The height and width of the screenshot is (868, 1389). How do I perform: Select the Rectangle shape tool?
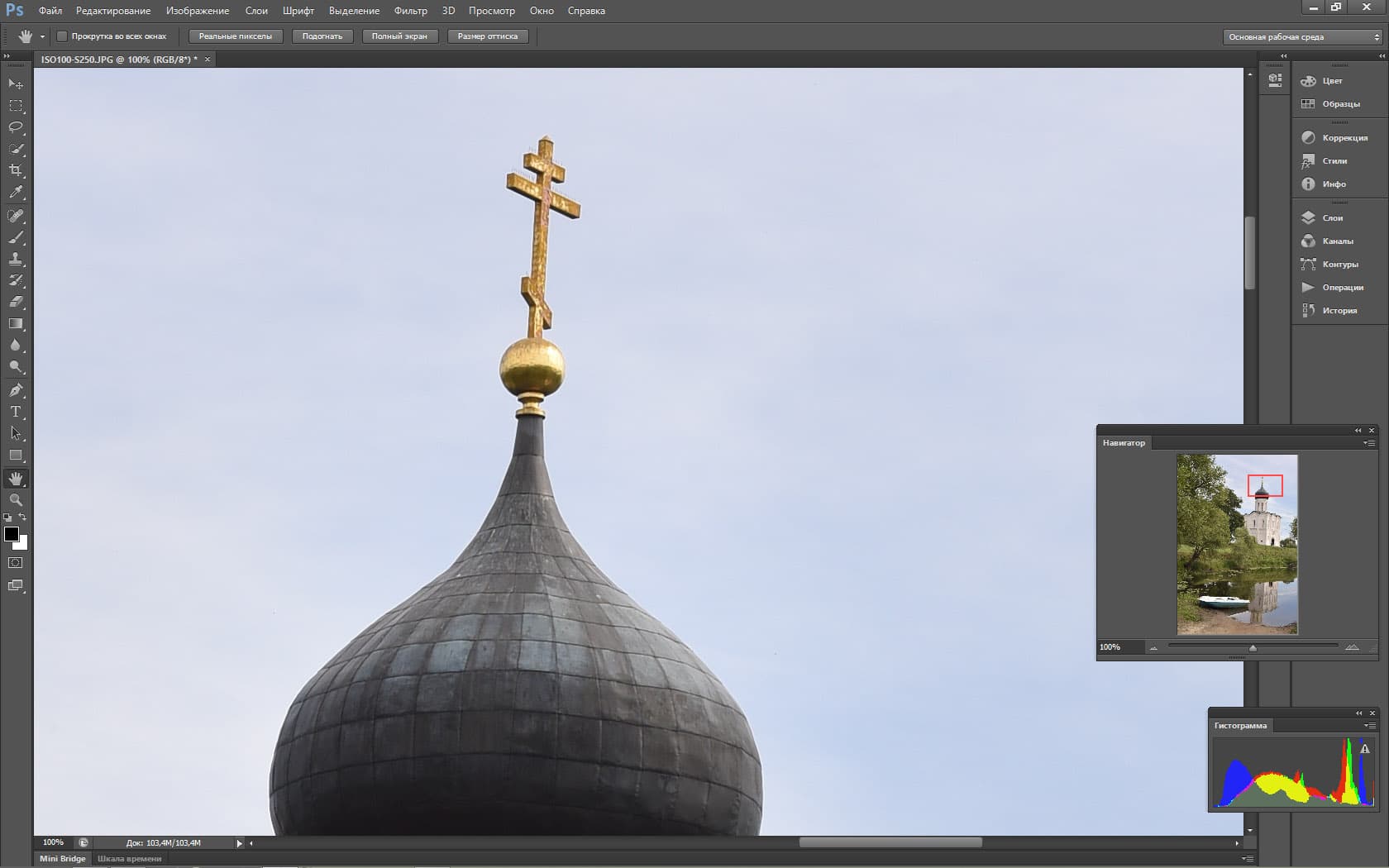(16, 455)
